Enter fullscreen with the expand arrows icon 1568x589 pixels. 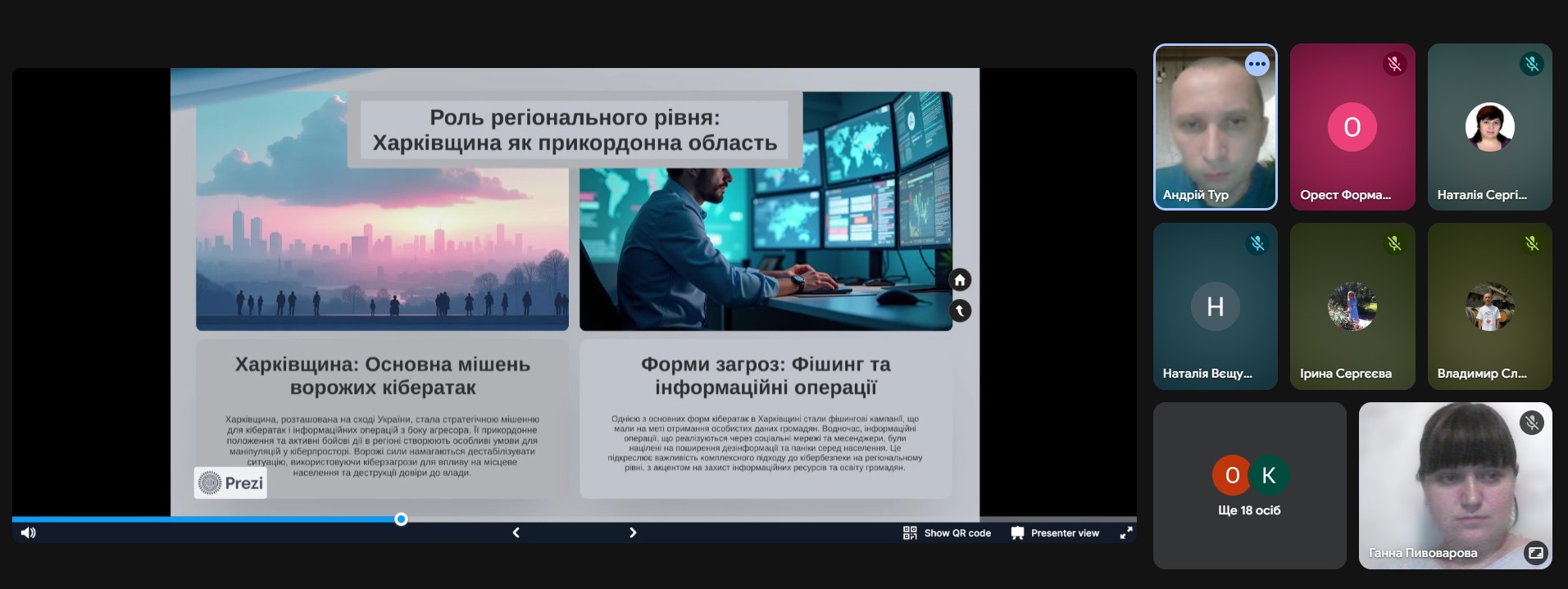pyautogui.click(x=1126, y=533)
